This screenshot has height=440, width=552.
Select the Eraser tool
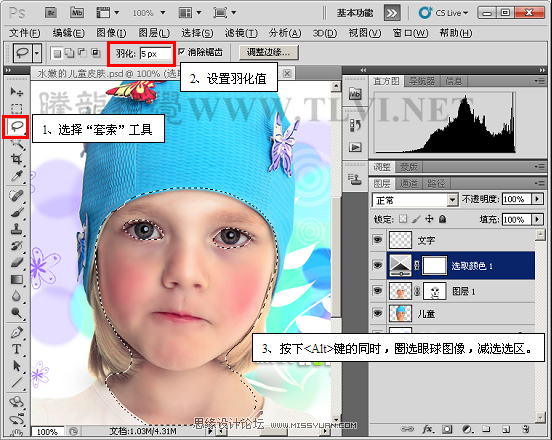point(16,262)
